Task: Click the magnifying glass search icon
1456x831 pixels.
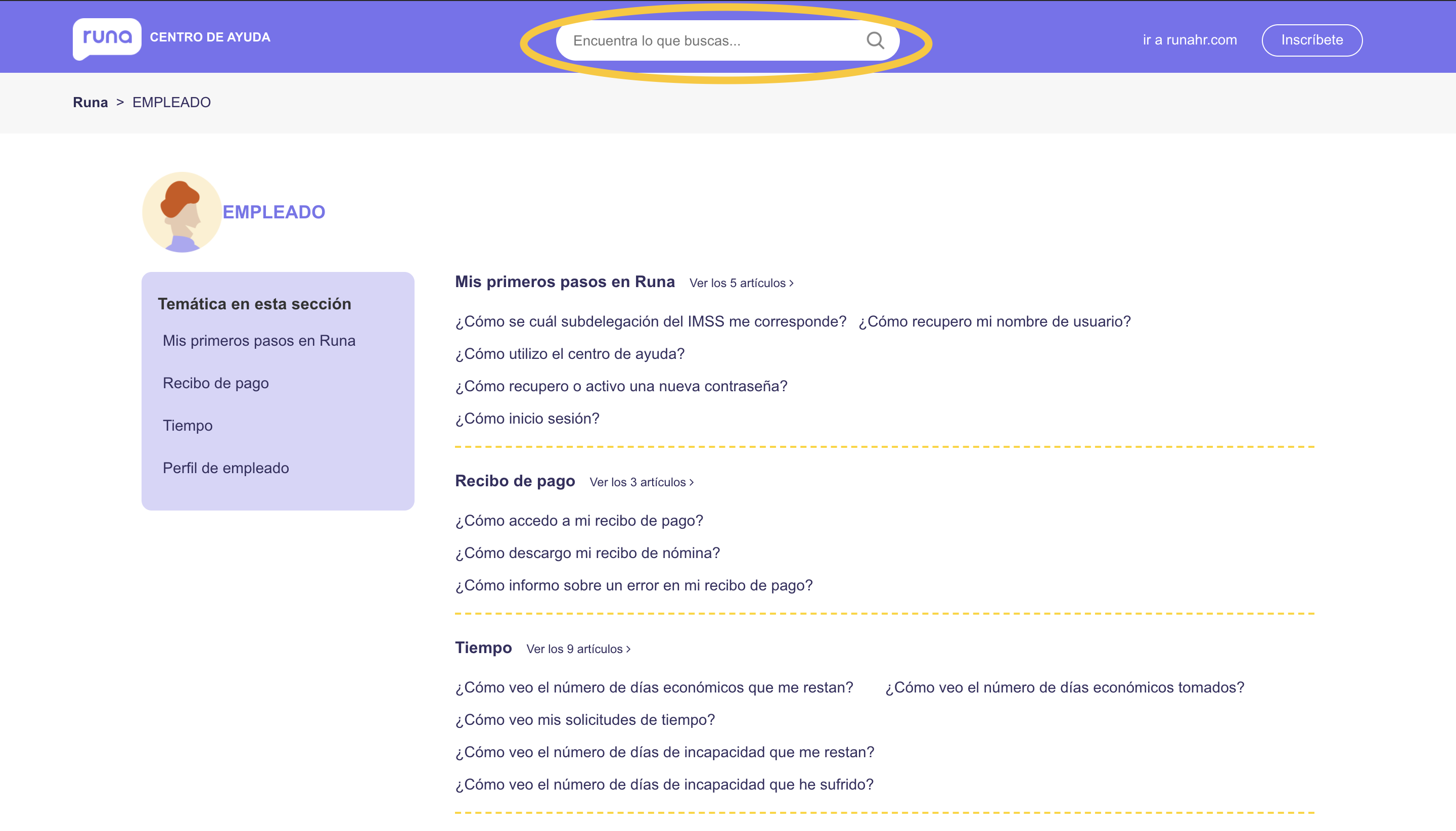Action: tap(875, 40)
